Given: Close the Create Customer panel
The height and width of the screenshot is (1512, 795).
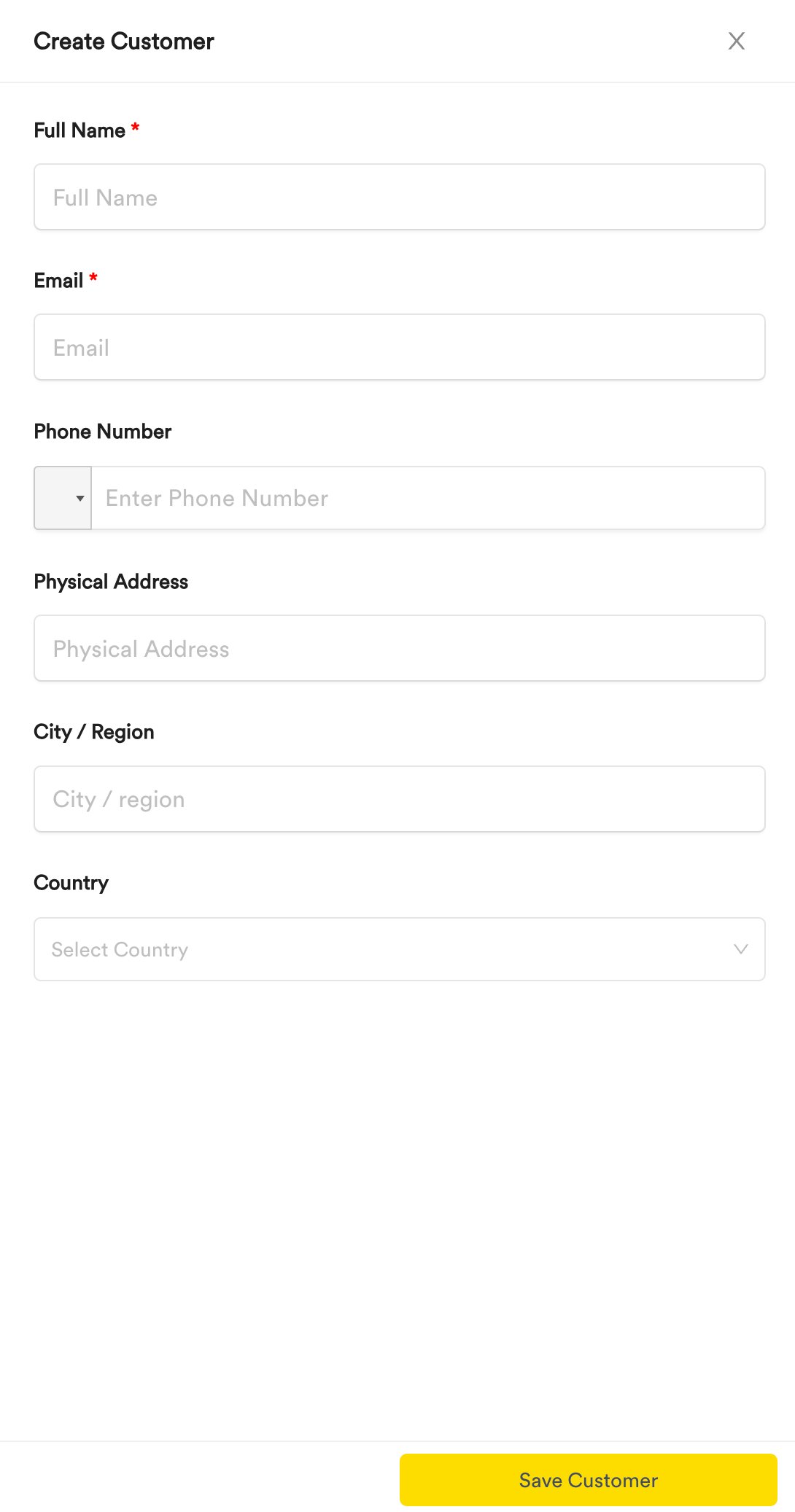Looking at the screenshot, I should pyautogui.click(x=737, y=41).
